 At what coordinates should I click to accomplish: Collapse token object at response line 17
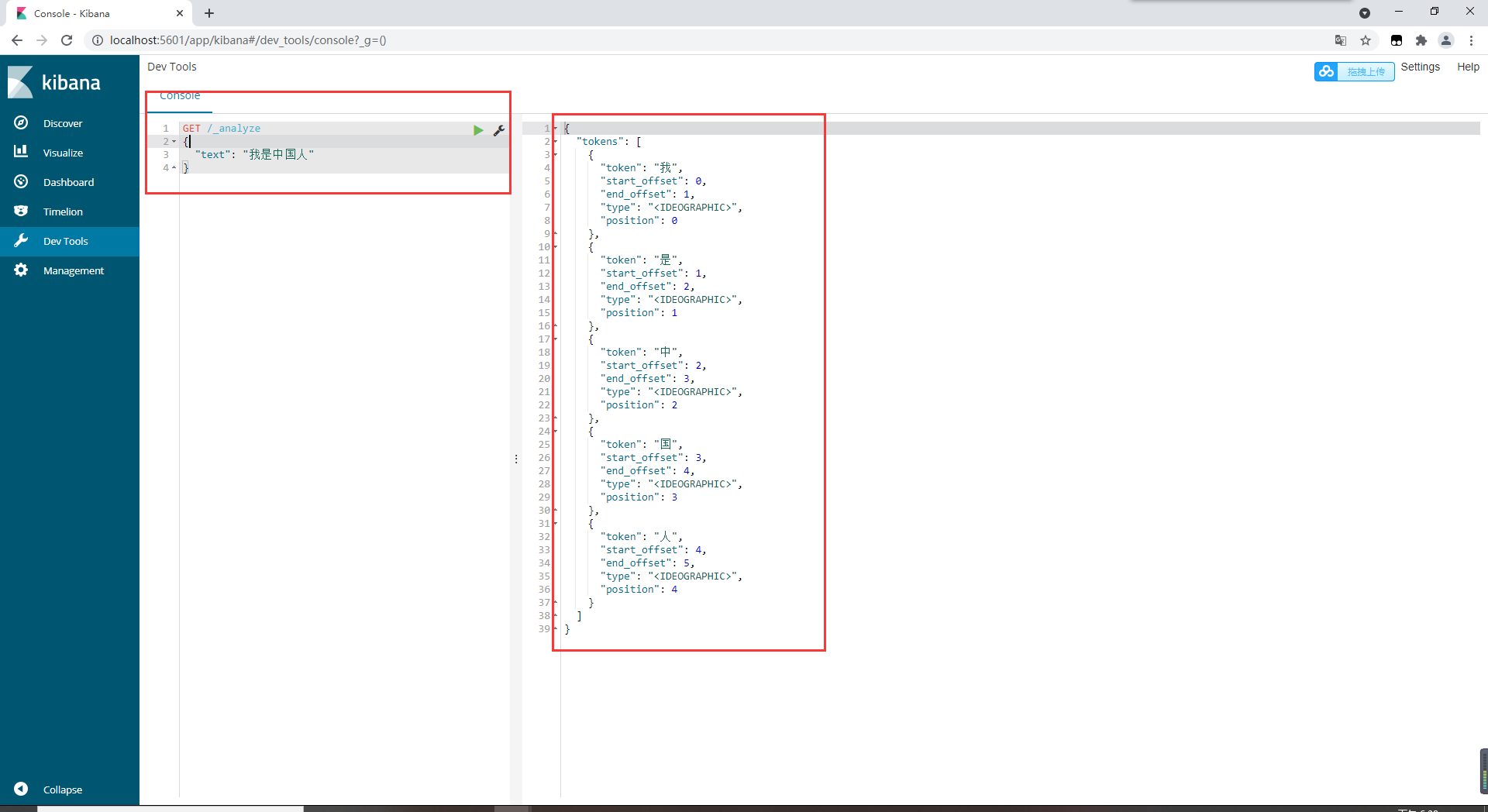point(555,339)
